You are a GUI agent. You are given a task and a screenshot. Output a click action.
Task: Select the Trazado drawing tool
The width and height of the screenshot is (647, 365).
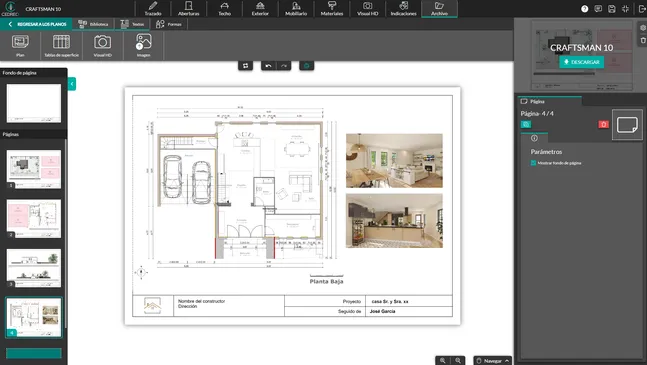153,9
